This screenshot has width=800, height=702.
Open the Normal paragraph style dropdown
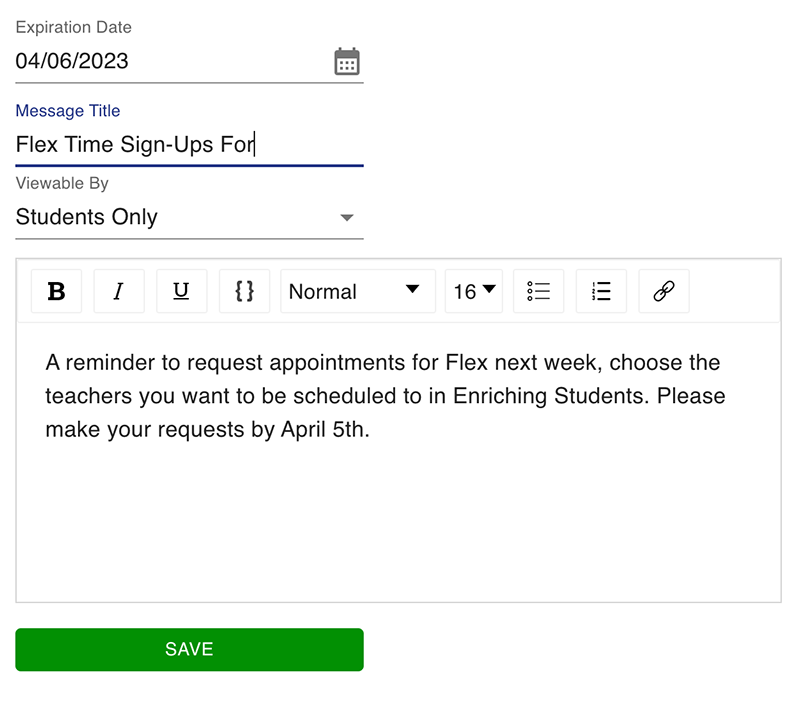(358, 291)
